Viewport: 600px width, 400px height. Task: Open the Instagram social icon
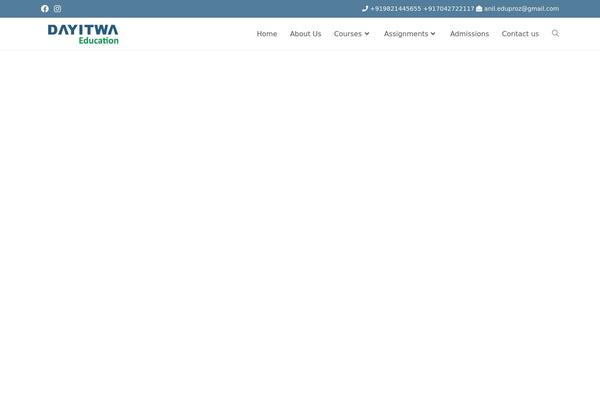(x=57, y=9)
